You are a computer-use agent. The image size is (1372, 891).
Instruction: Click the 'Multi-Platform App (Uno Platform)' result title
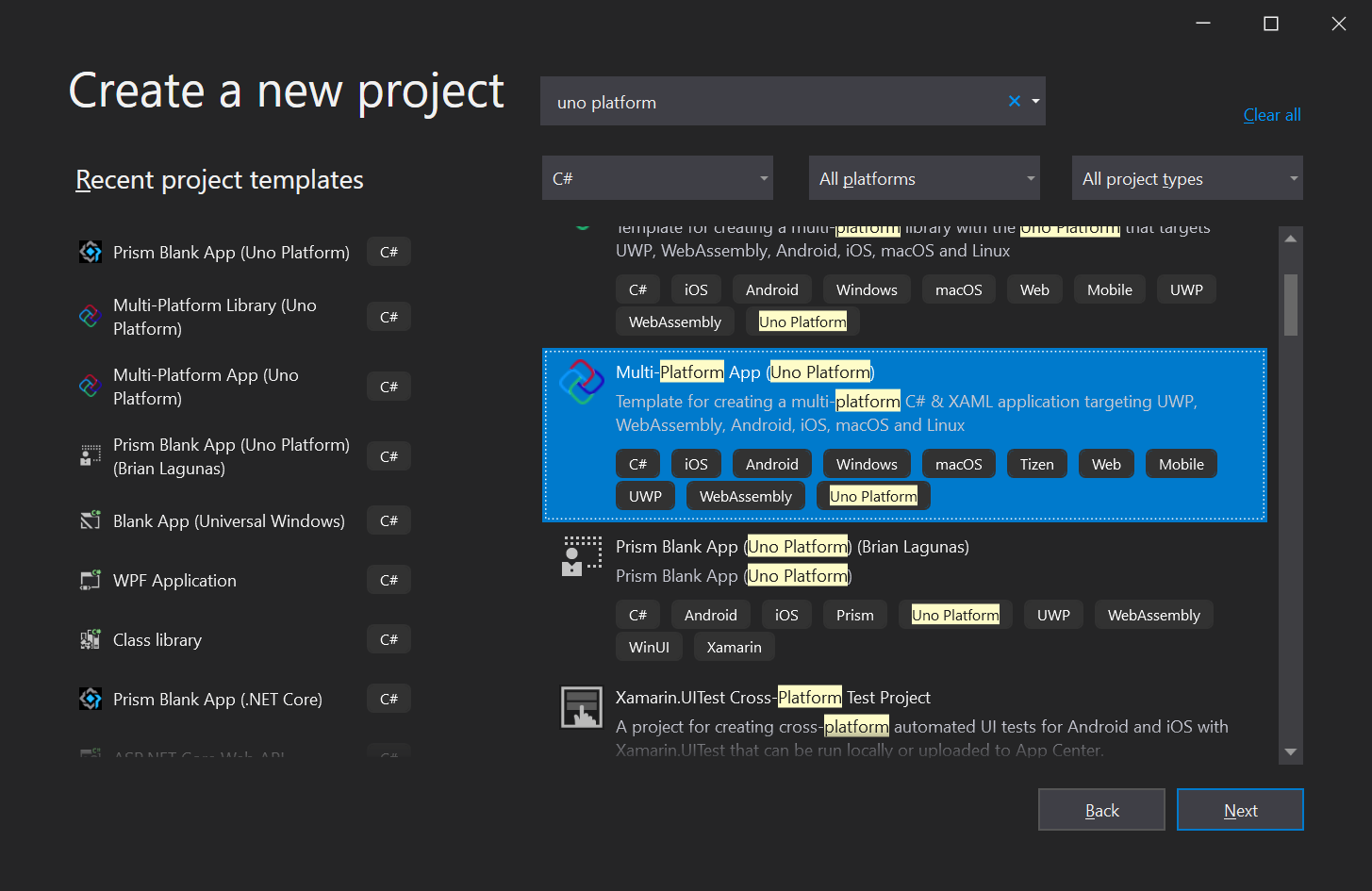pyautogui.click(x=745, y=371)
